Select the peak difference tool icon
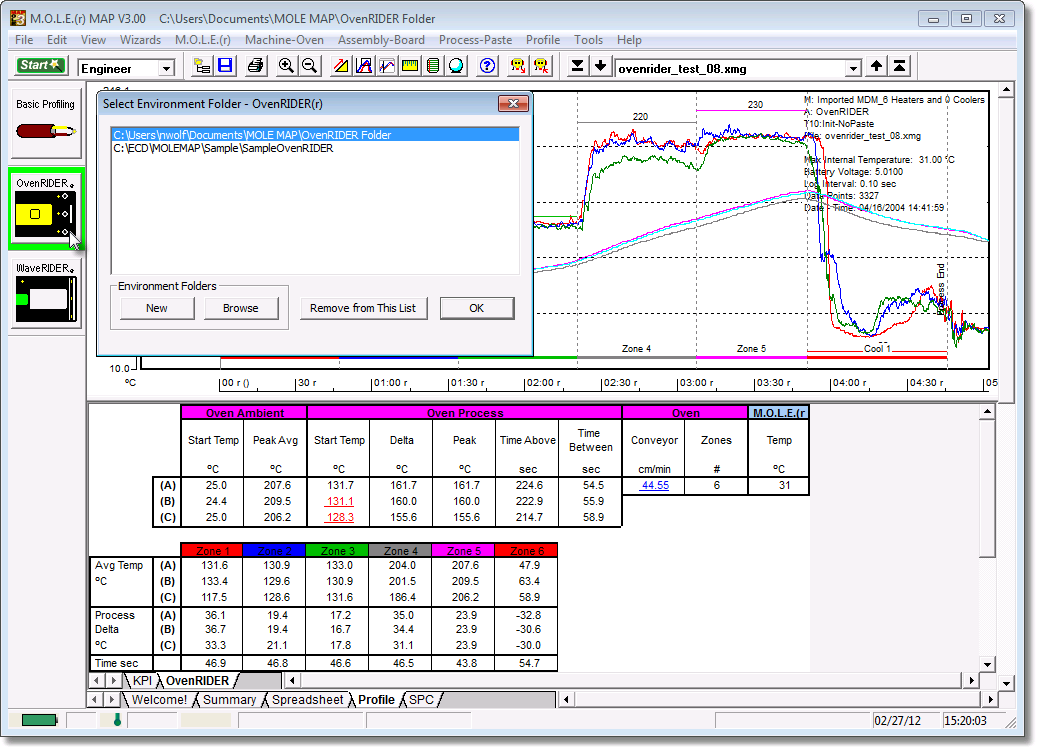 click(364, 66)
